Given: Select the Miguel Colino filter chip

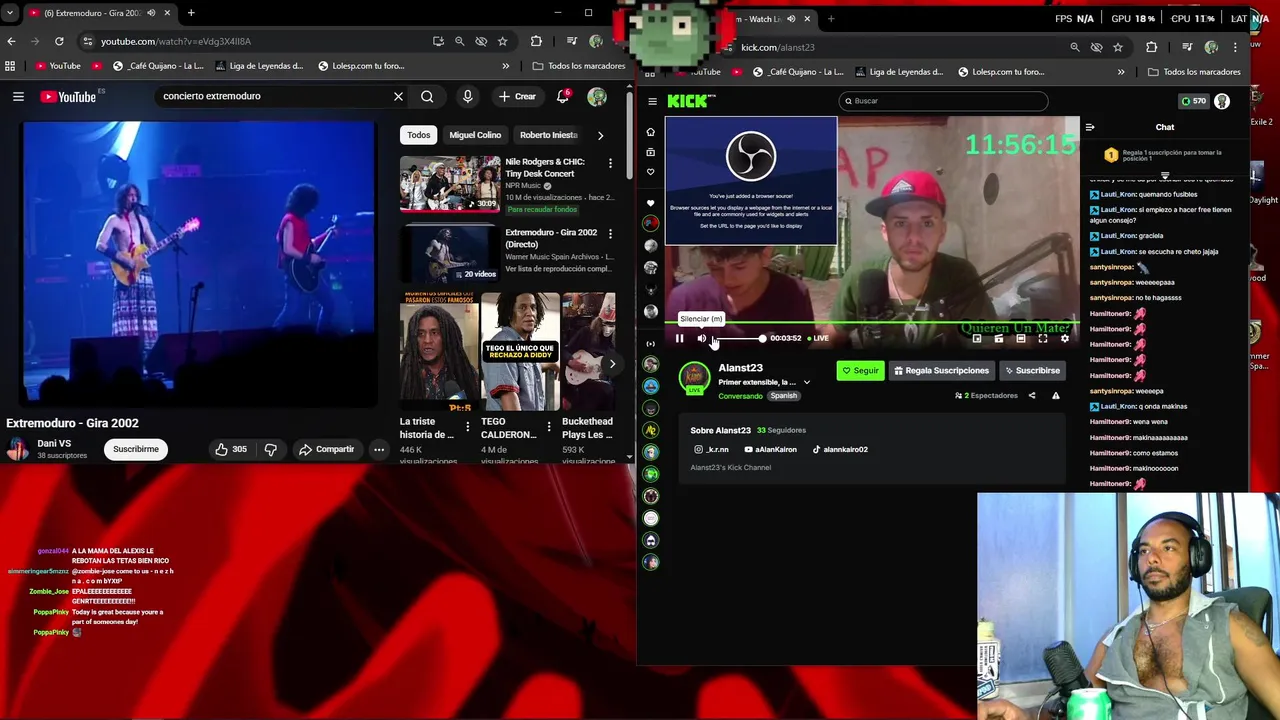Looking at the screenshot, I should (x=475, y=135).
